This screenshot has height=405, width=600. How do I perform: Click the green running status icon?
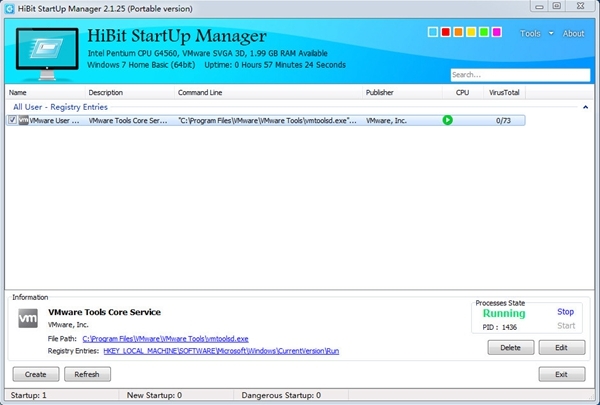pos(447,120)
